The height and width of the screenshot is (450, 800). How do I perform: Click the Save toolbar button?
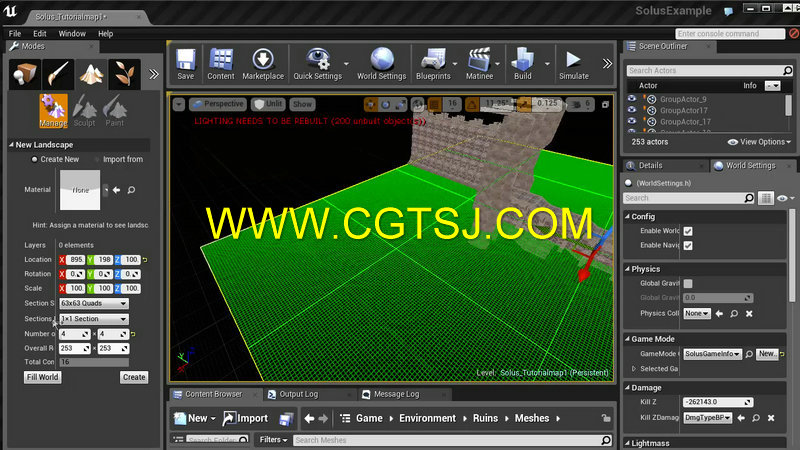[186, 64]
